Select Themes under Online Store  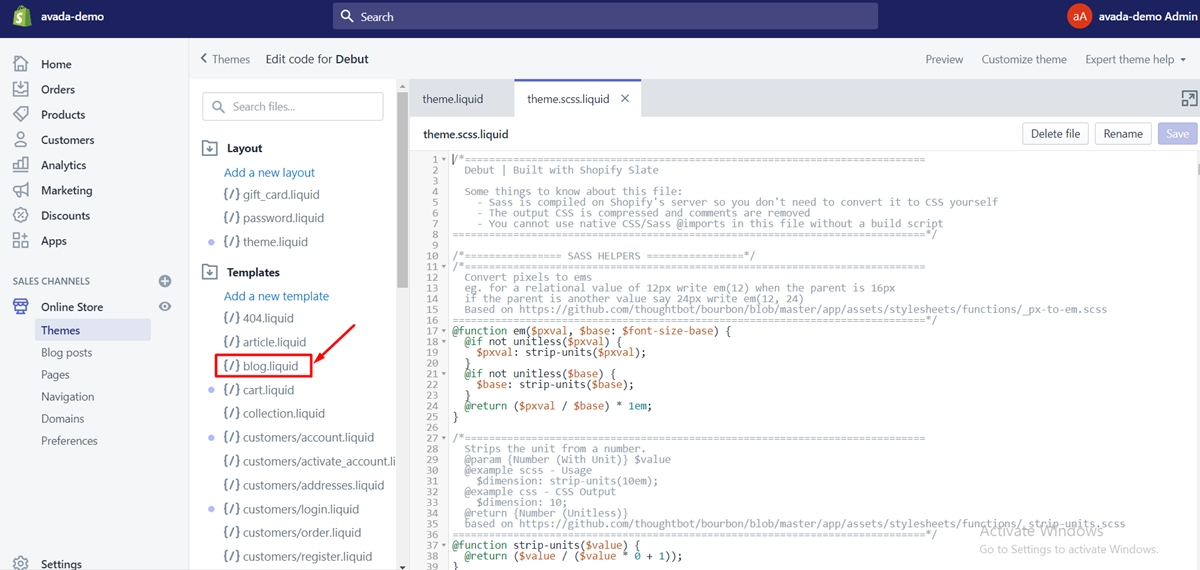[92, 330]
